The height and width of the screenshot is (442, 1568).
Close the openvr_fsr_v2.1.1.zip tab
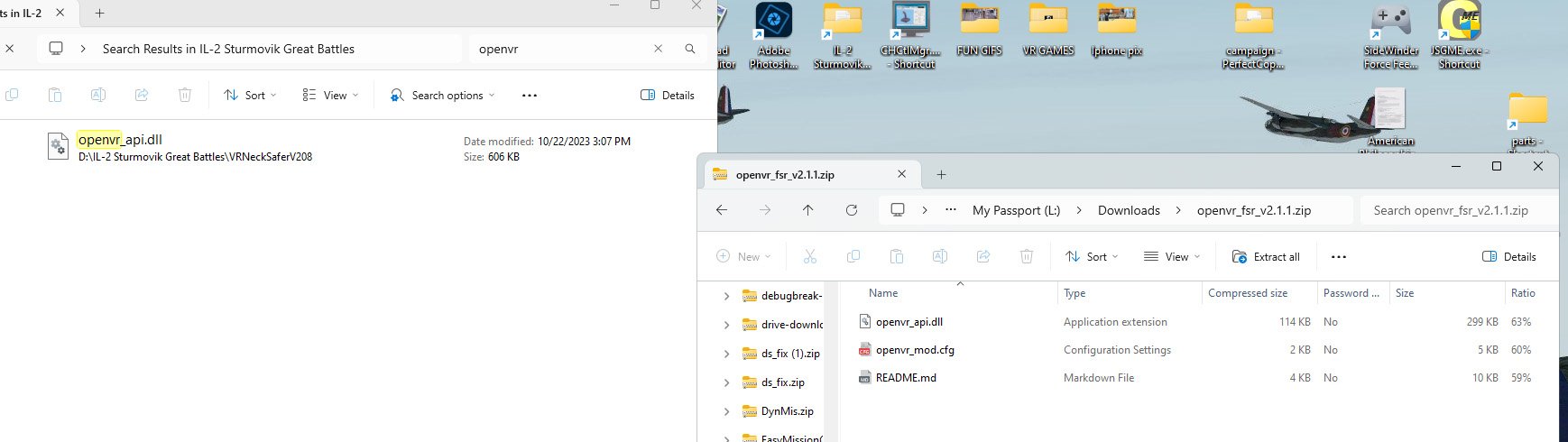(901, 175)
